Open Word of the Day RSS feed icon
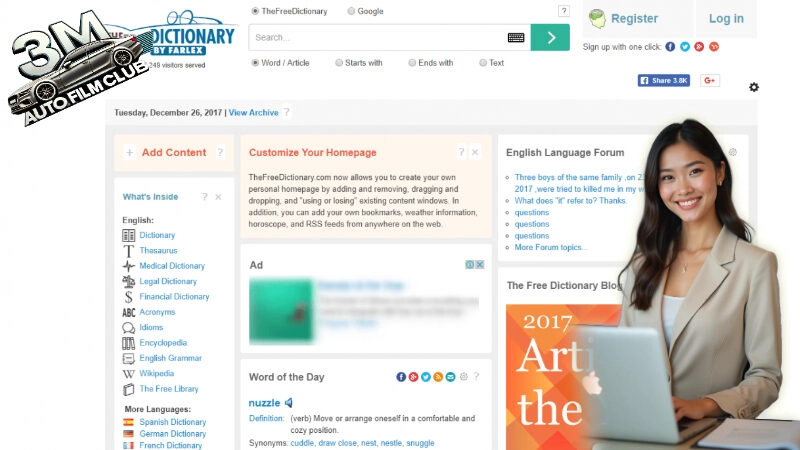Viewport: 800px width, 450px height. 438,377
